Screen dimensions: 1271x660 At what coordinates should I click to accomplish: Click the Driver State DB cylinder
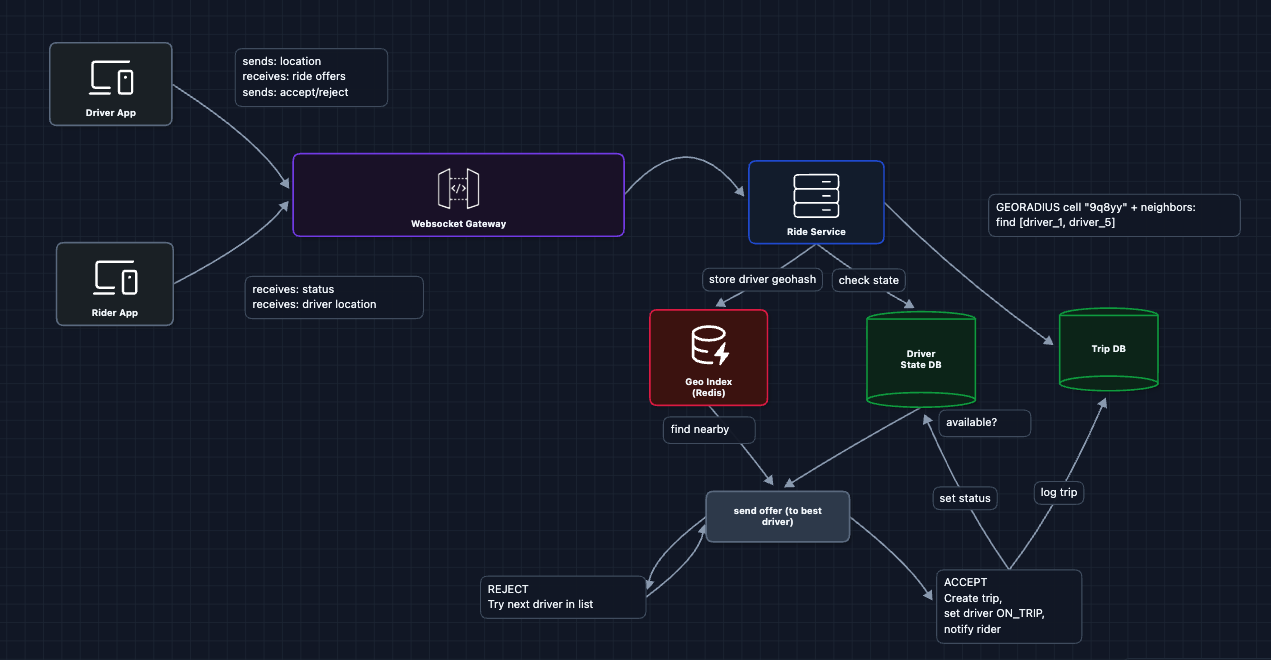click(x=920, y=359)
